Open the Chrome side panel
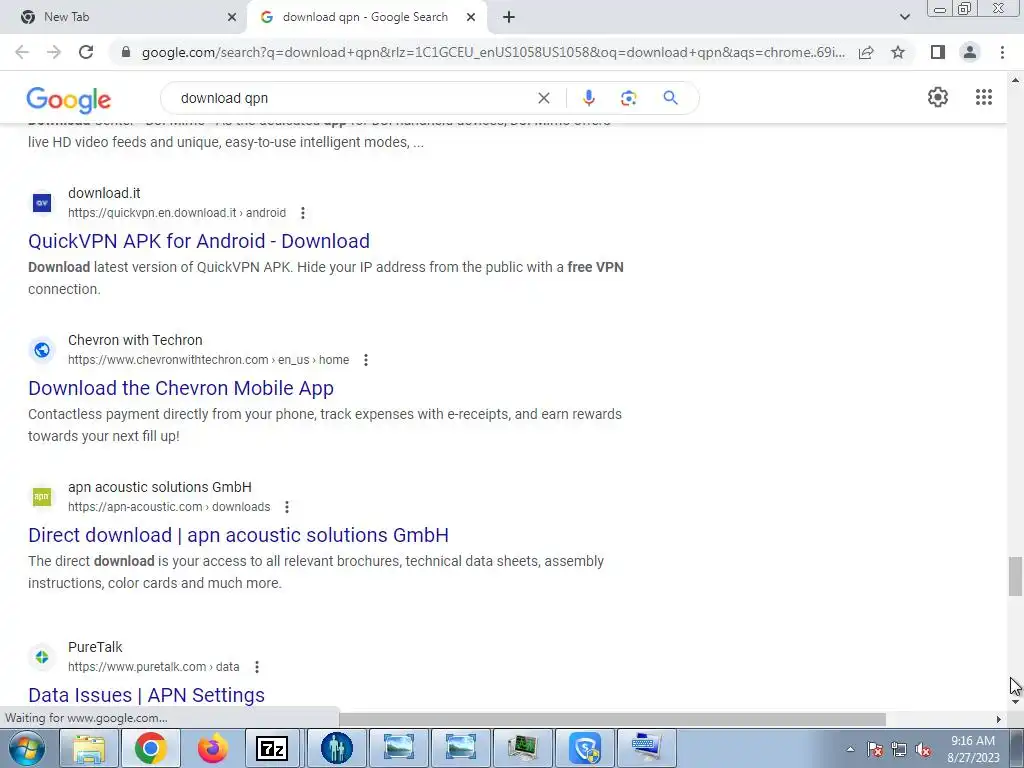This screenshot has width=1024, height=768. pos(938,52)
